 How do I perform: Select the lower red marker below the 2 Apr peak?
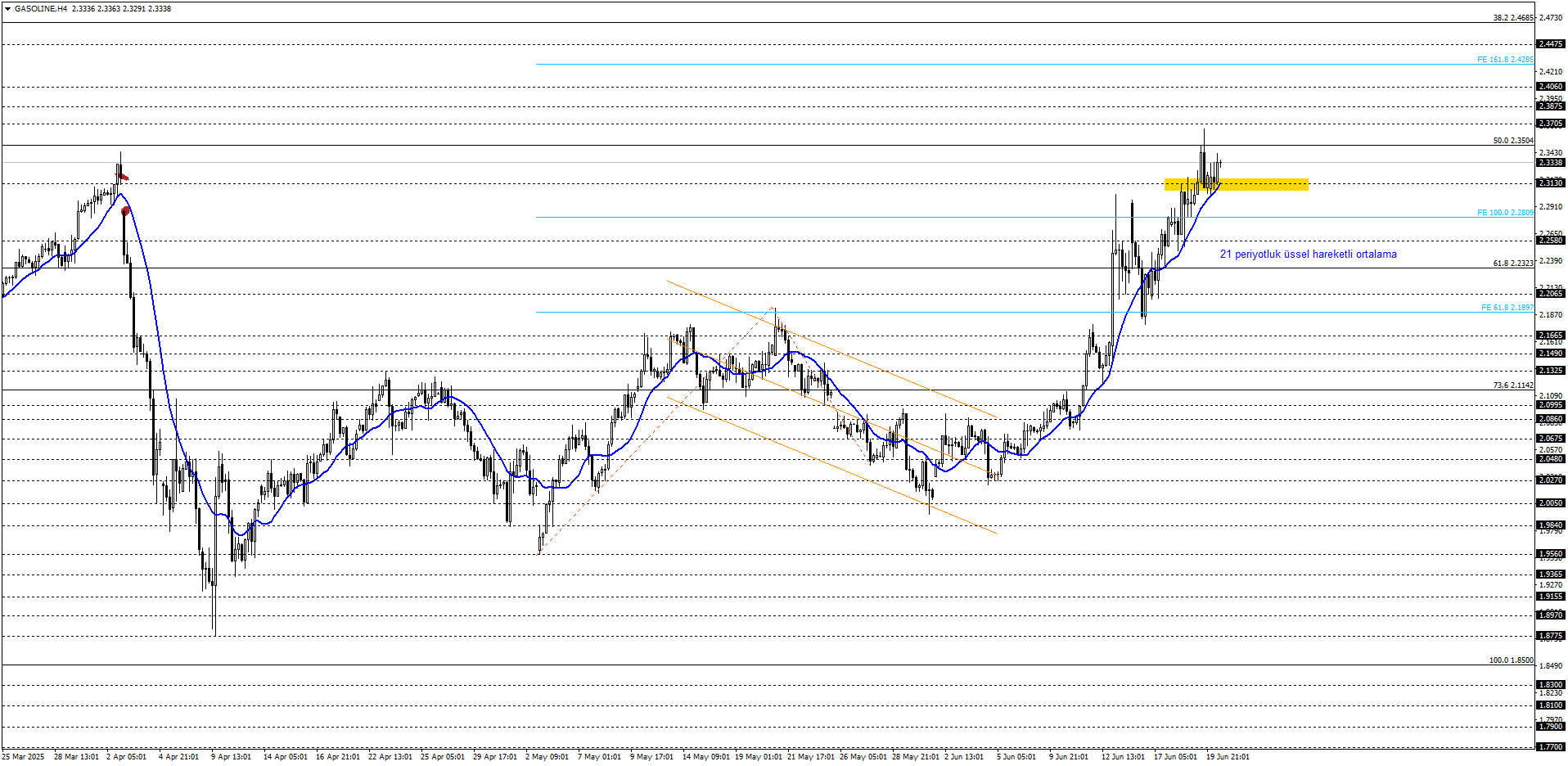click(125, 211)
